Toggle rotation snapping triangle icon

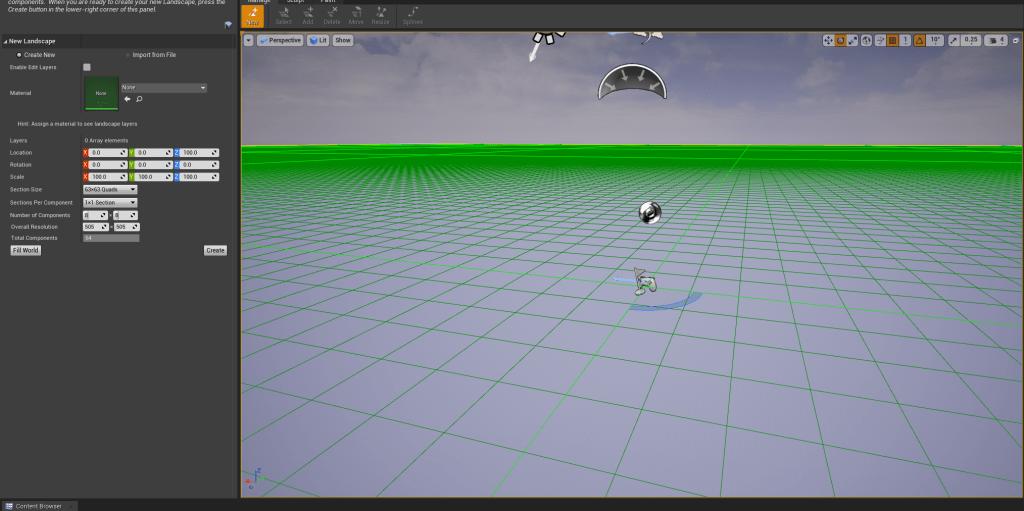tap(918, 40)
